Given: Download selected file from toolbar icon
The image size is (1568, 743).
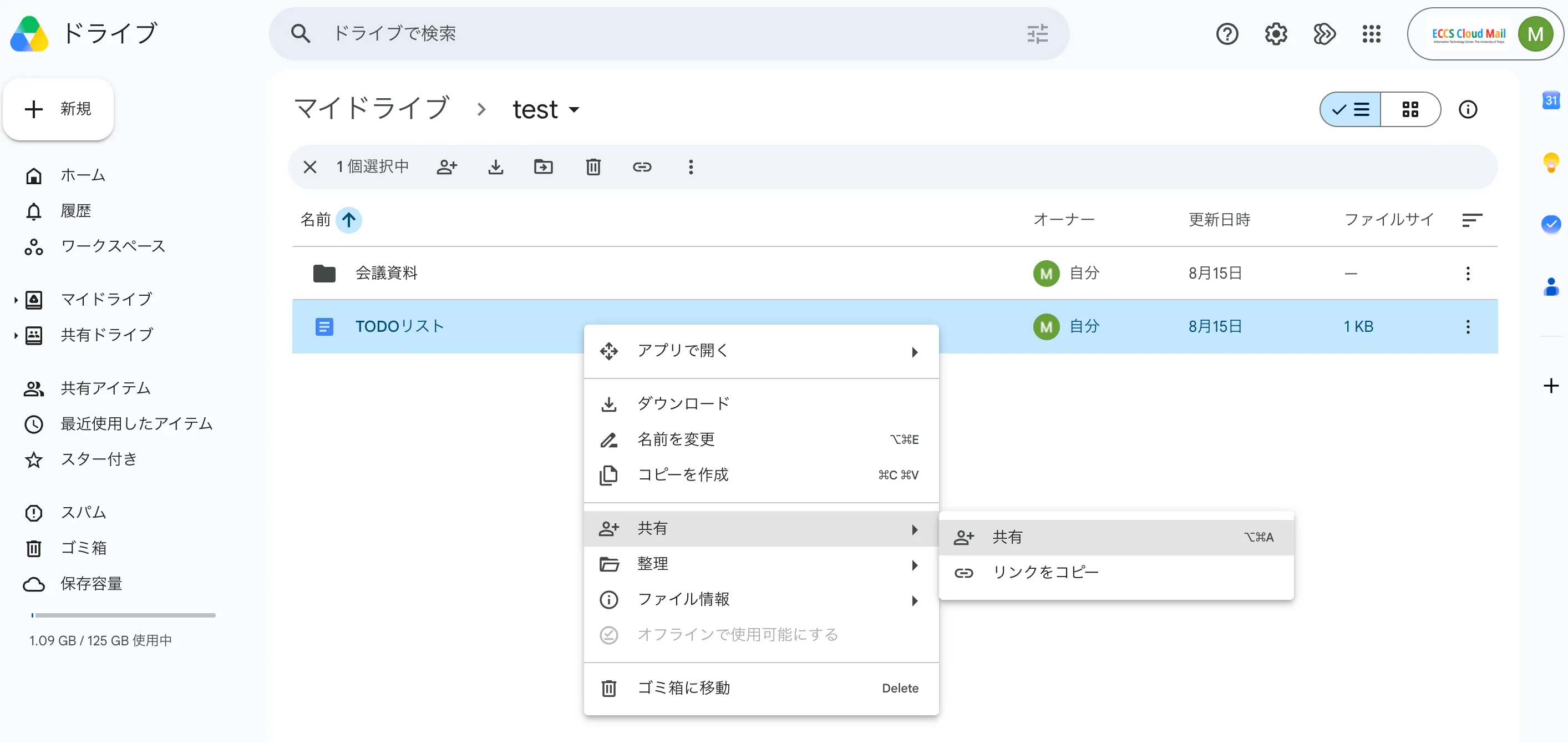Looking at the screenshot, I should (495, 167).
